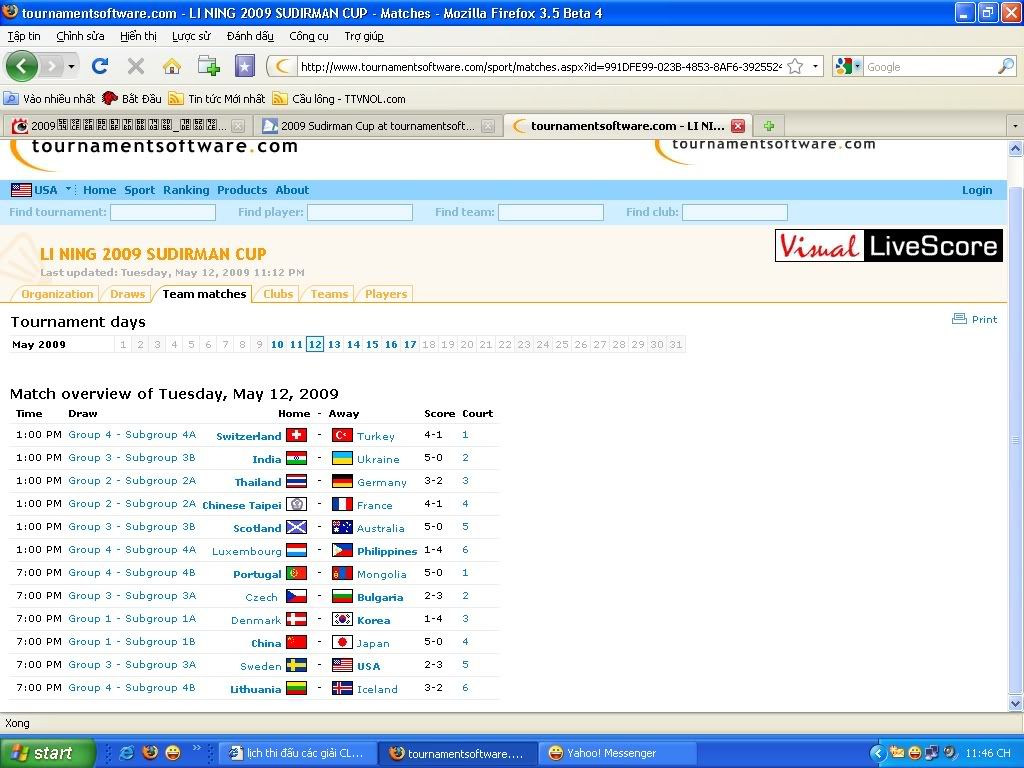Click the Turkey flag icon
The height and width of the screenshot is (768, 1024).
click(x=342, y=435)
